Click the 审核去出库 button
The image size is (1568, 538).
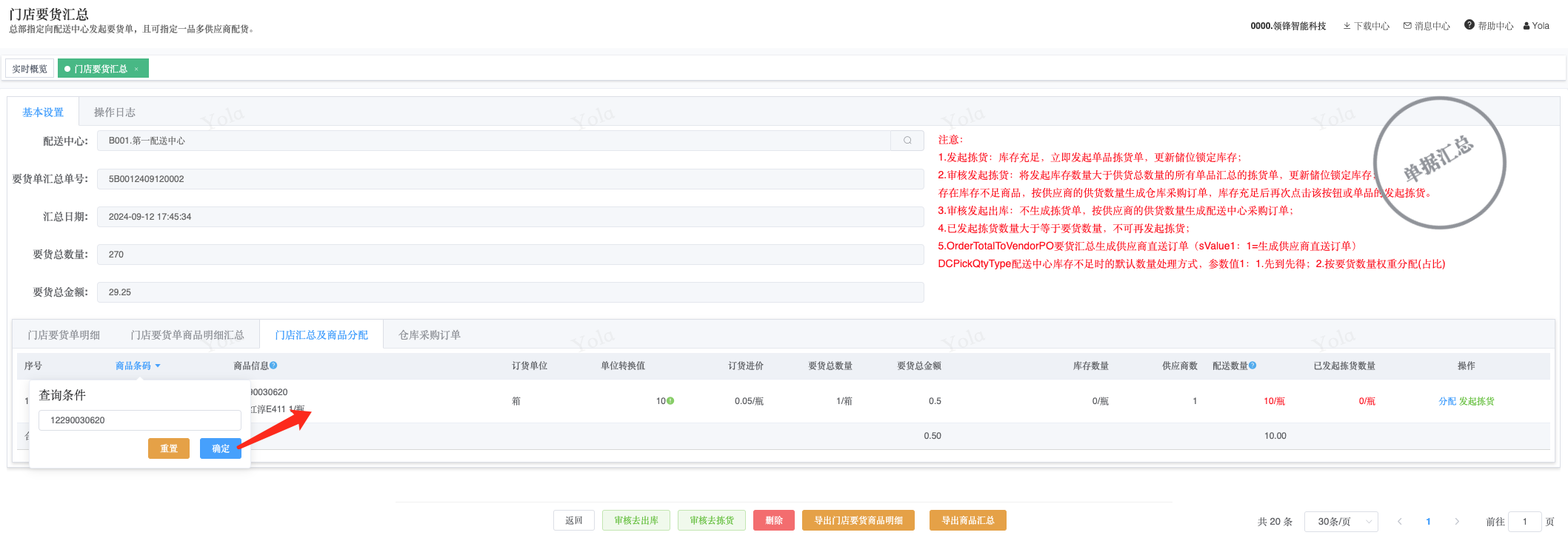(x=636, y=520)
